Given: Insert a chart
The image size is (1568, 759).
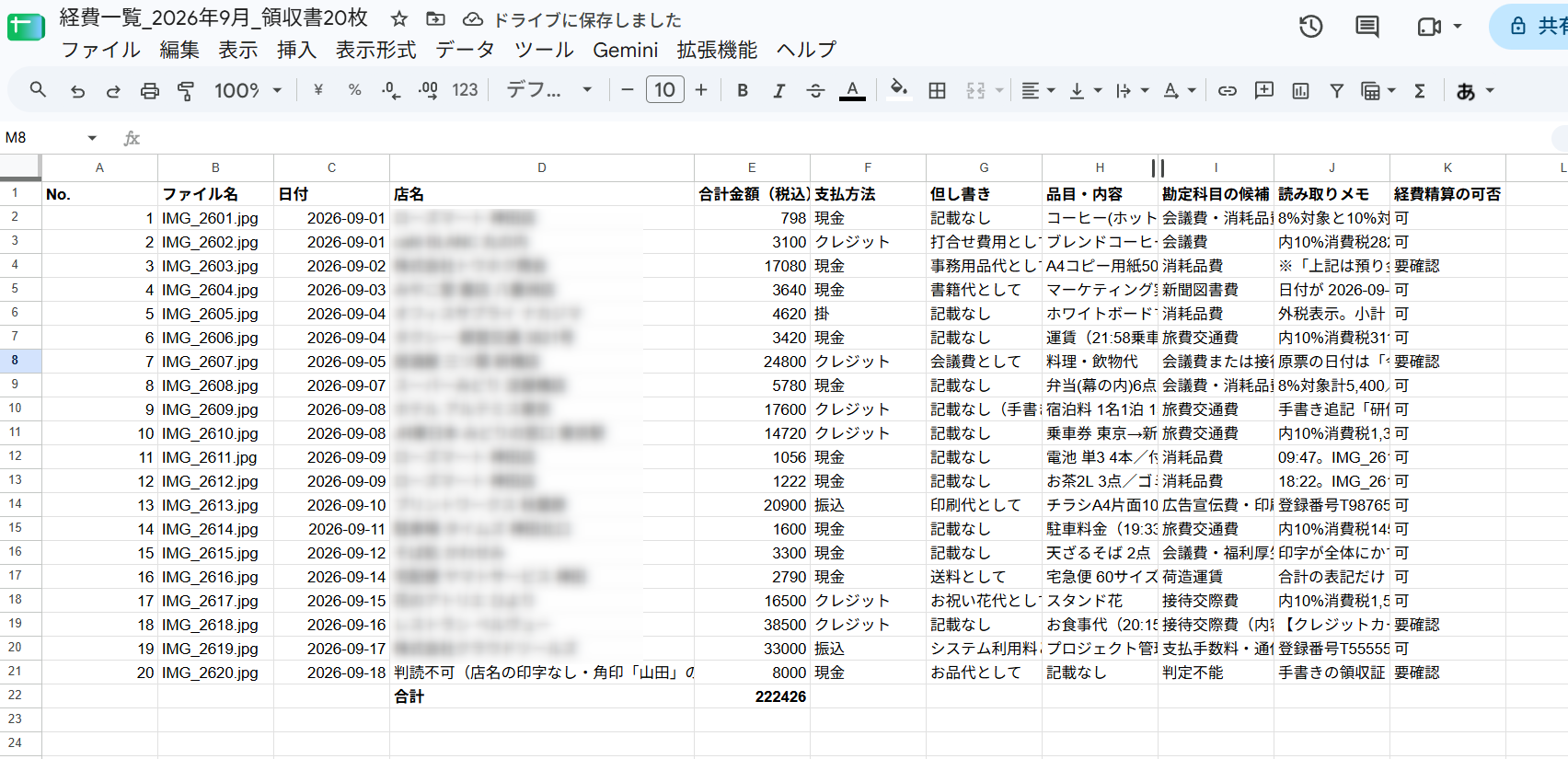Looking at the screenshot, I should tap(1300, 90).
